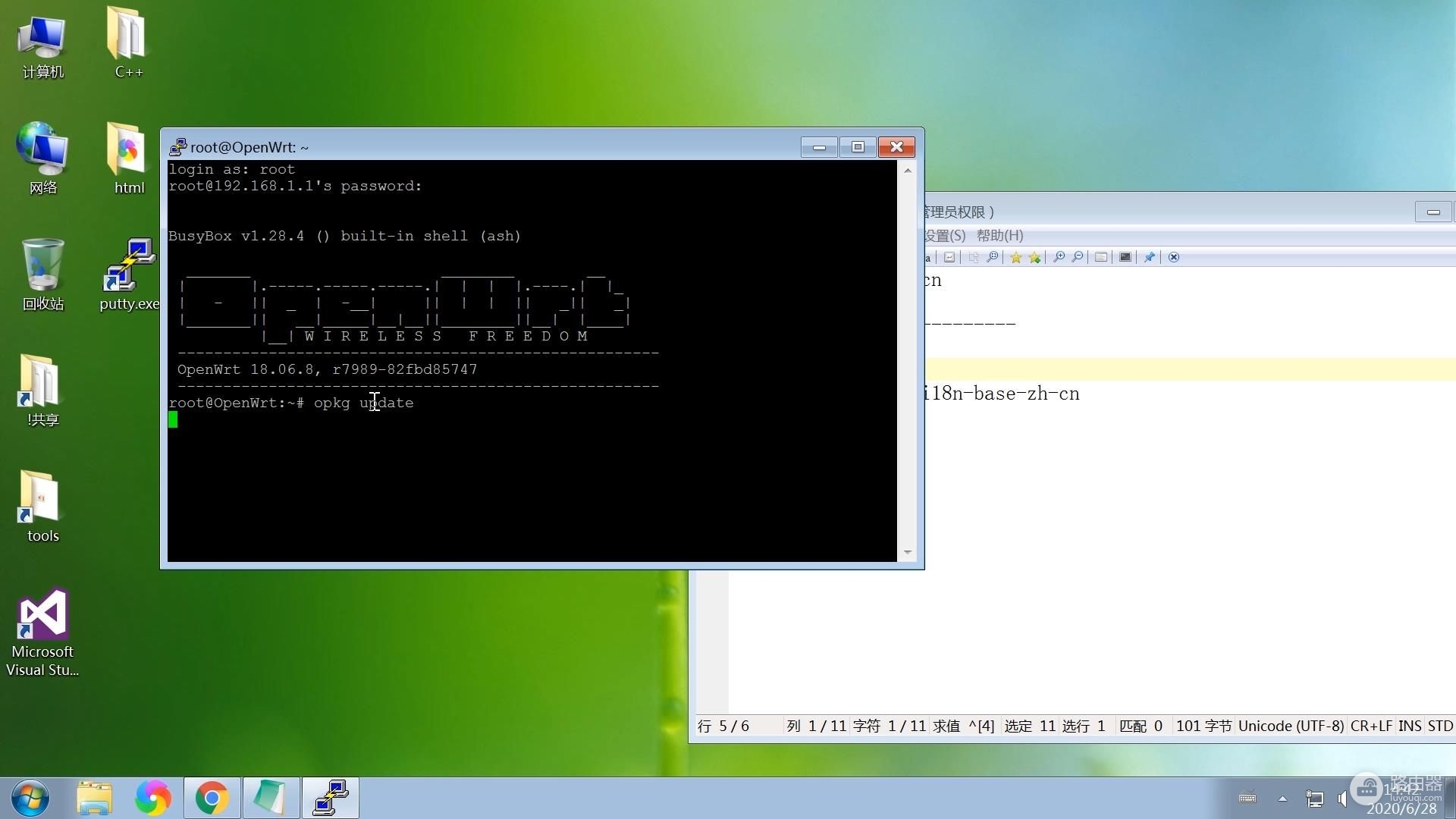Click the console window toolbar icon
This screenshot has width=1456, height=819.
pyautogui.click(x=1125, y=258)
